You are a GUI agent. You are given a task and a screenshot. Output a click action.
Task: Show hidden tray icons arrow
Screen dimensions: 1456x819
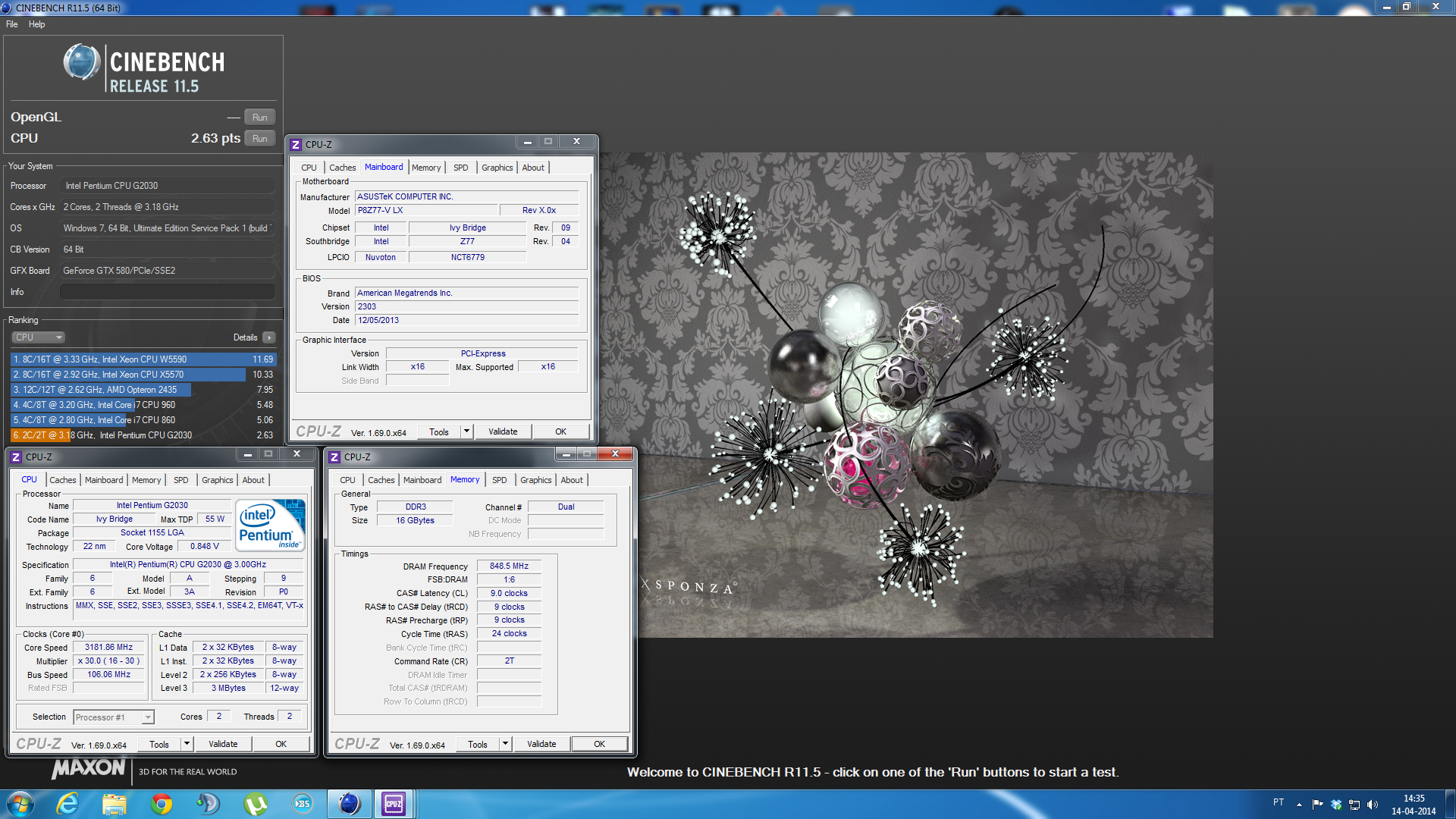(1299, 805)
